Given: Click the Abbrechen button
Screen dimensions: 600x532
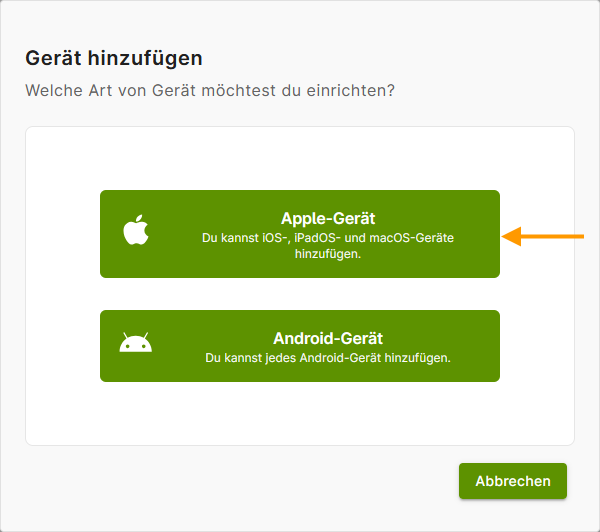Looking at the screenshot, I should click(513, 481).
